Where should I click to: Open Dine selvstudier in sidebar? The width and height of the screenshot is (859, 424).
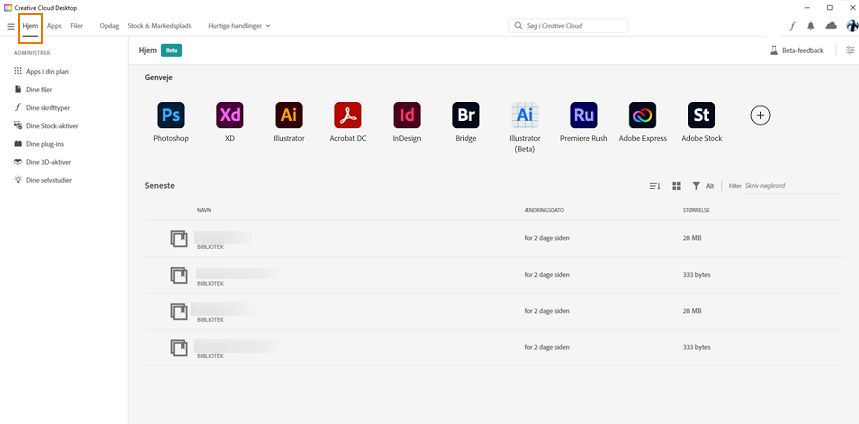[x=43, y=180]
